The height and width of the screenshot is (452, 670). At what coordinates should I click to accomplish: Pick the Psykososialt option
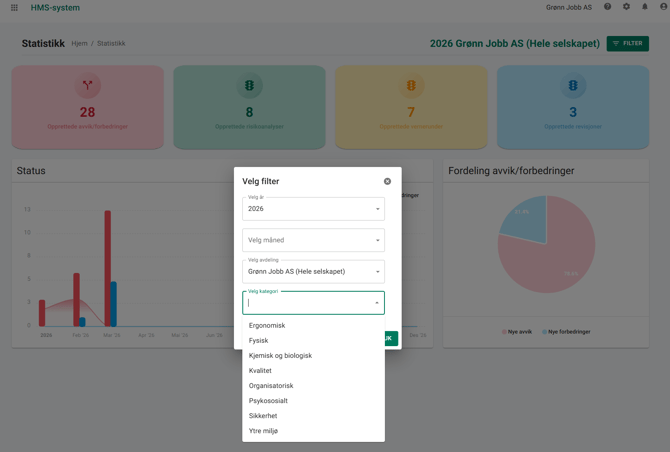pos(268,400)
